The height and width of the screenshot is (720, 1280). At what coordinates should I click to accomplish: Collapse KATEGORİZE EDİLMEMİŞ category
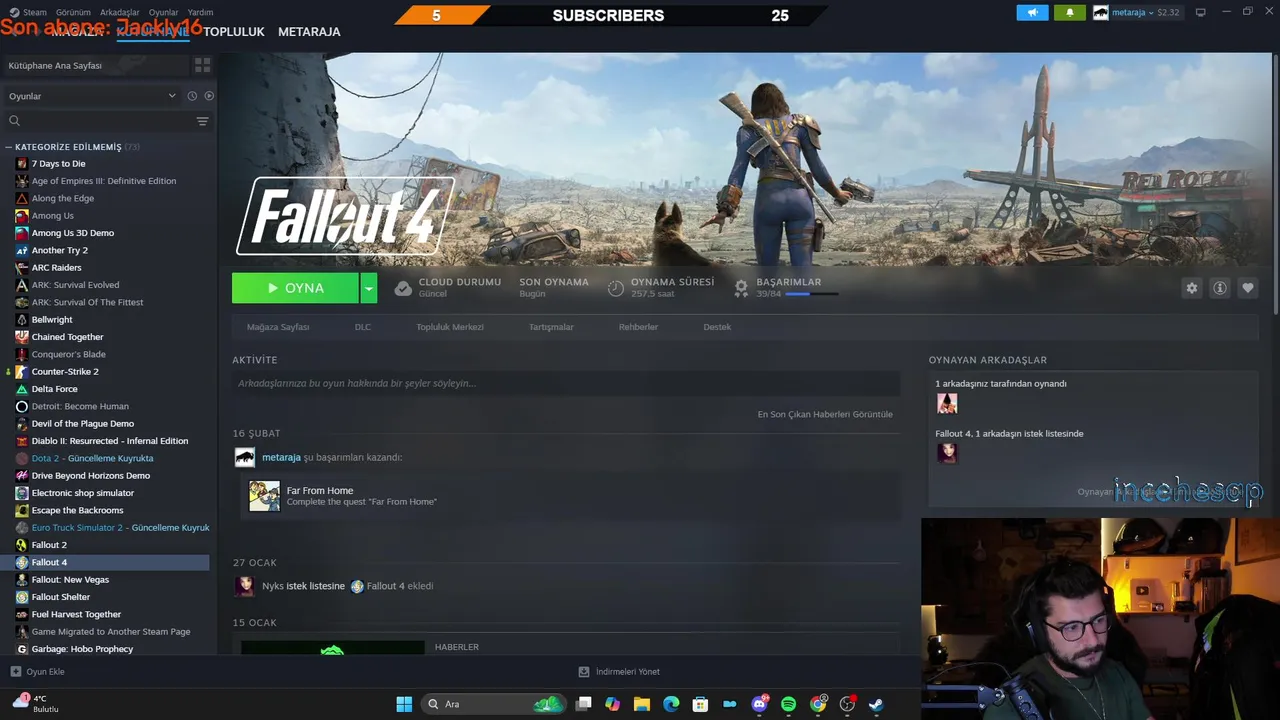point(8,147)
